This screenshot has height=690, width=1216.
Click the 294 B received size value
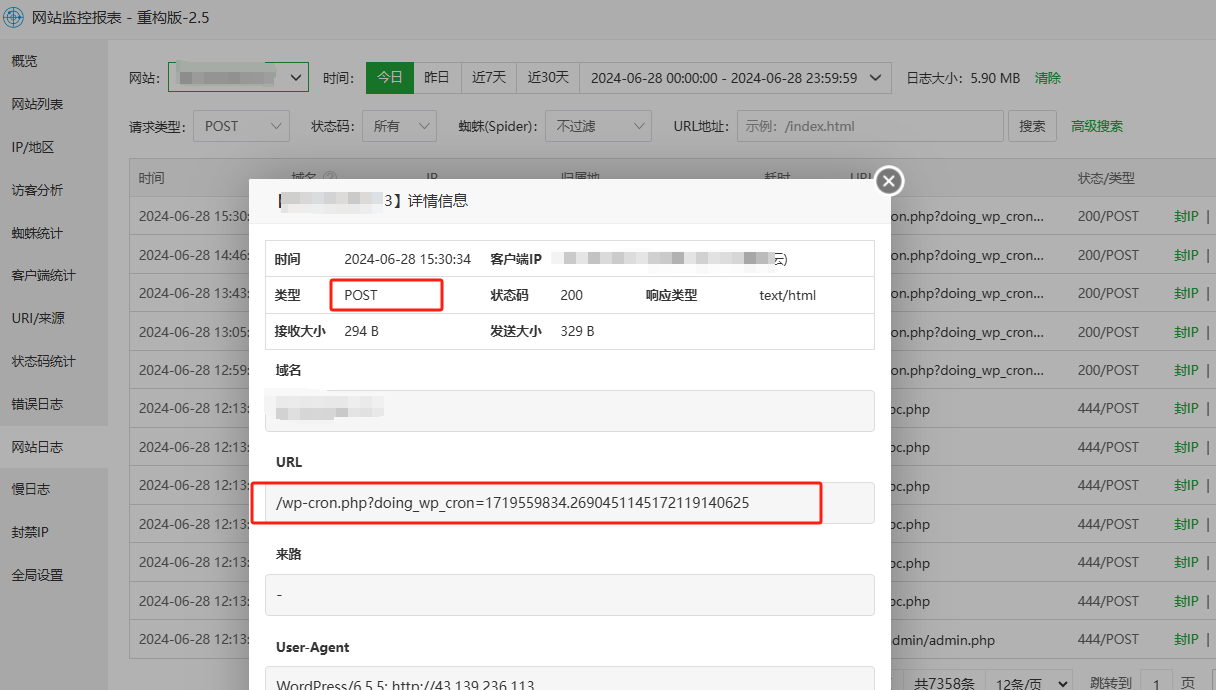[x=361, y=331]
